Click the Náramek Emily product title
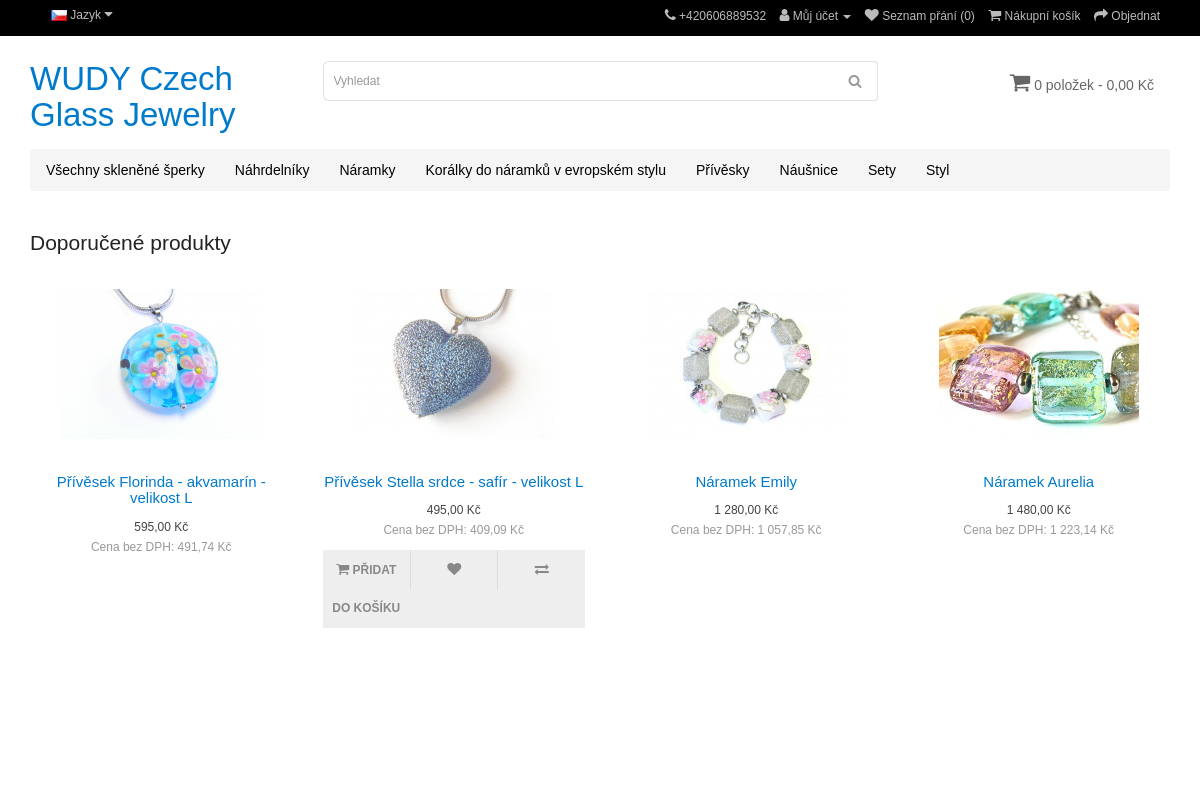The width and height of the screenshot is (1200, 800). [x=746, y=482]
